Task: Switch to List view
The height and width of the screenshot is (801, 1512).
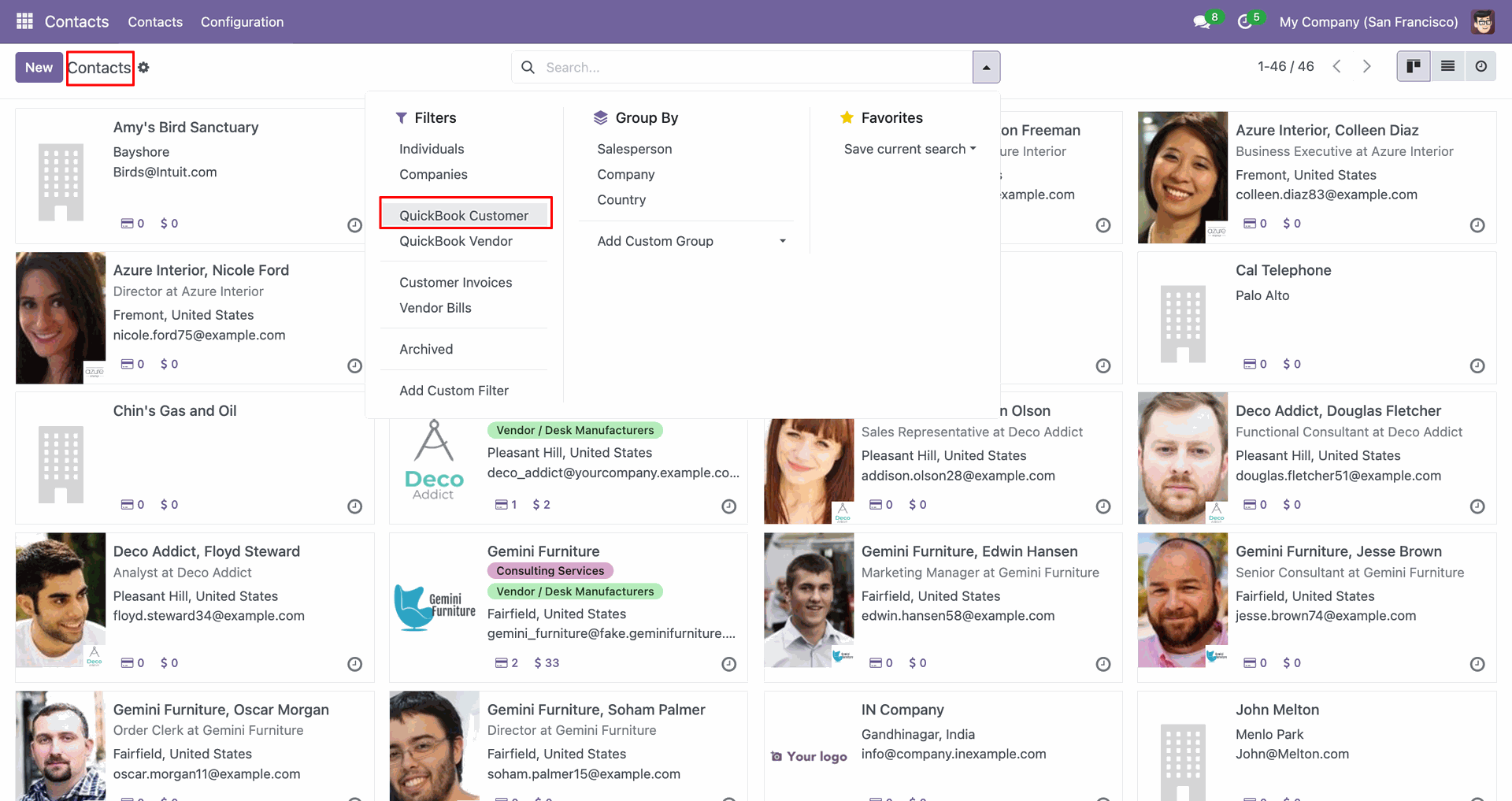Action: click(1447, 67)
